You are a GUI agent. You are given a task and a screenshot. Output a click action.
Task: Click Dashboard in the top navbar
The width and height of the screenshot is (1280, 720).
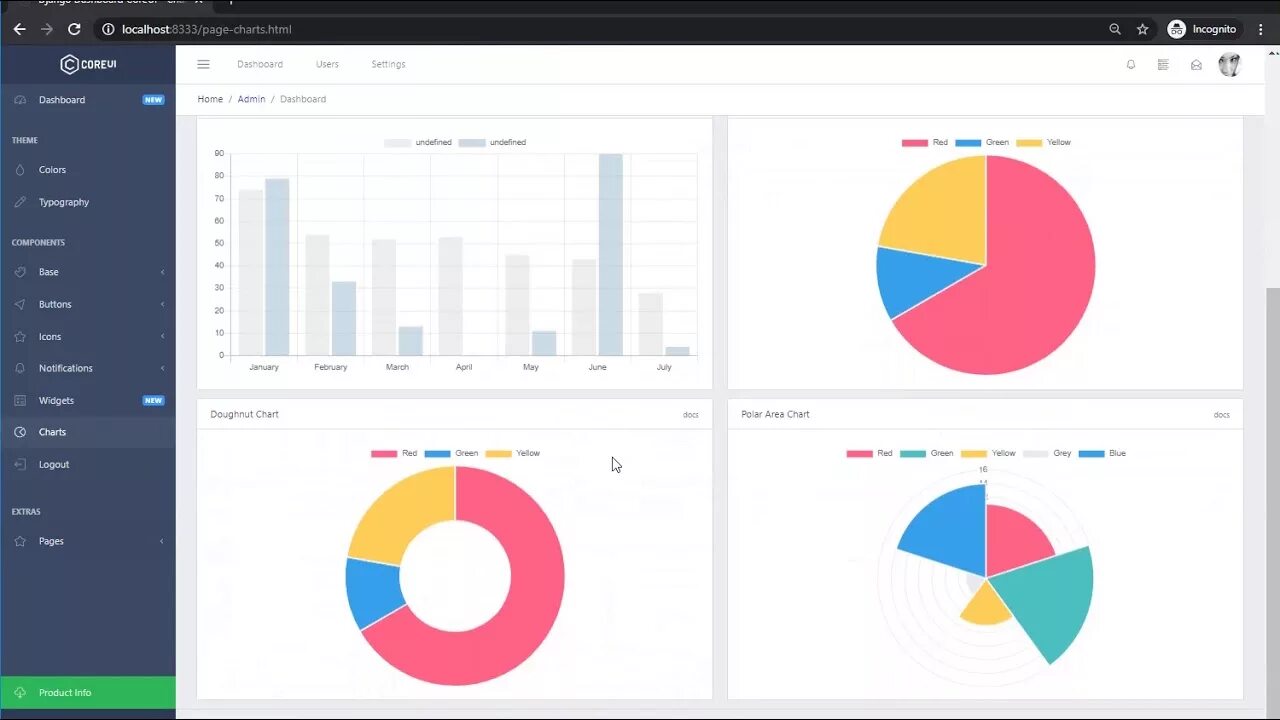tap(260, 64)
